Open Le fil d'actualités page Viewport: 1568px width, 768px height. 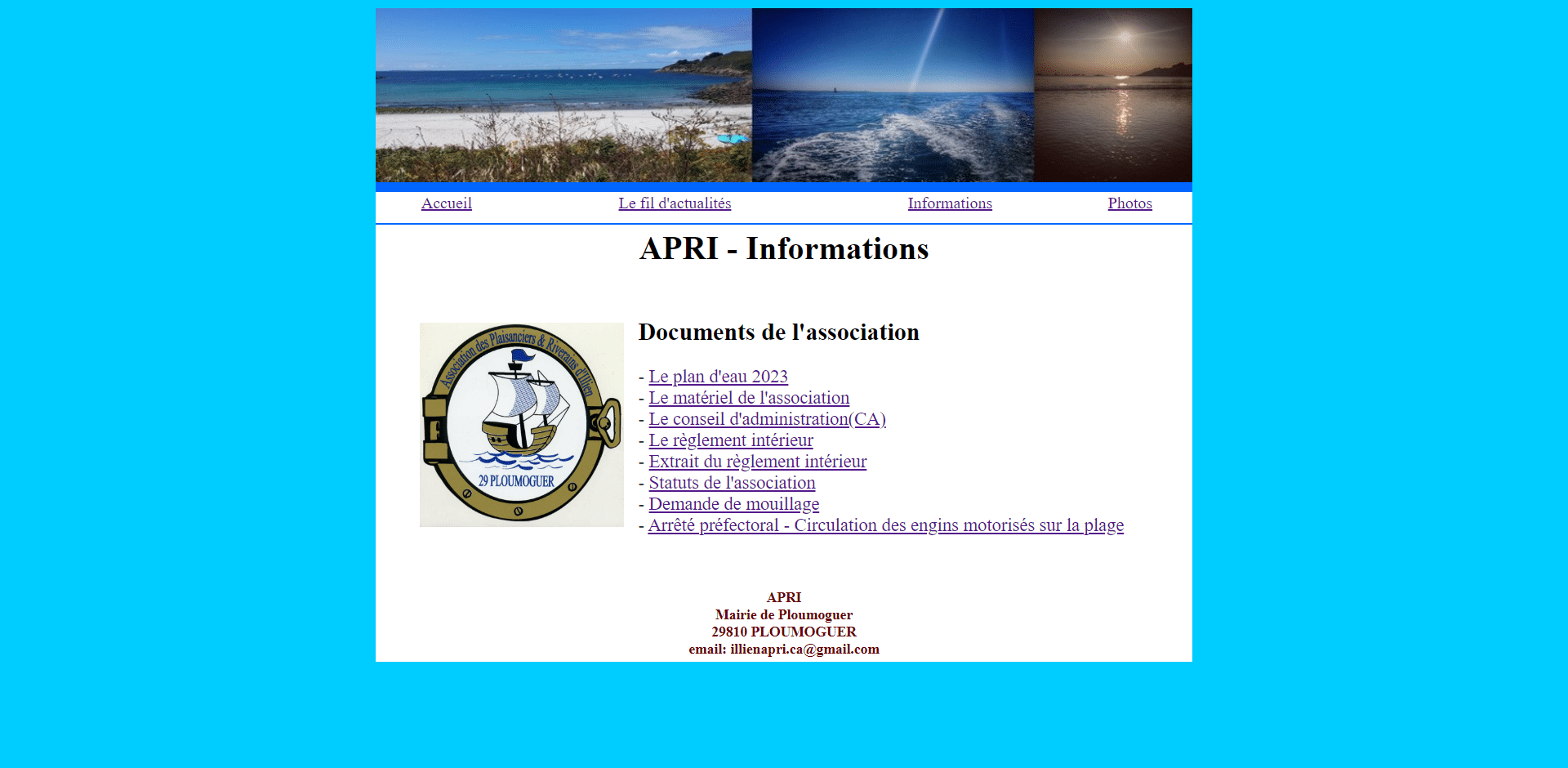click(675, 203)
